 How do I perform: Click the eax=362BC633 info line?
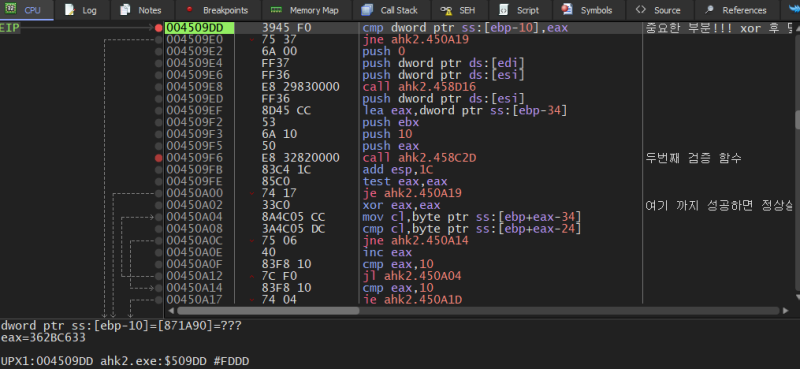[42, 338]
